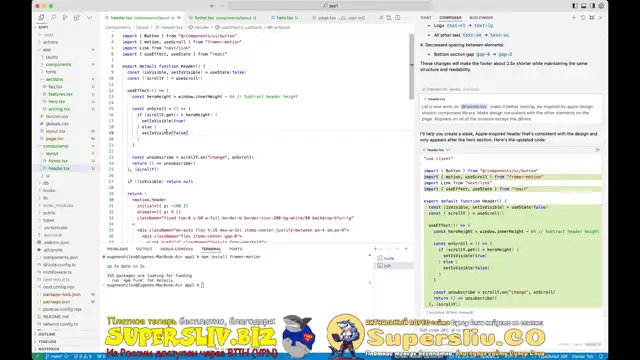Open the settings gear in title bar
This screenshot has height=360, width=640.
click(601, 6)
